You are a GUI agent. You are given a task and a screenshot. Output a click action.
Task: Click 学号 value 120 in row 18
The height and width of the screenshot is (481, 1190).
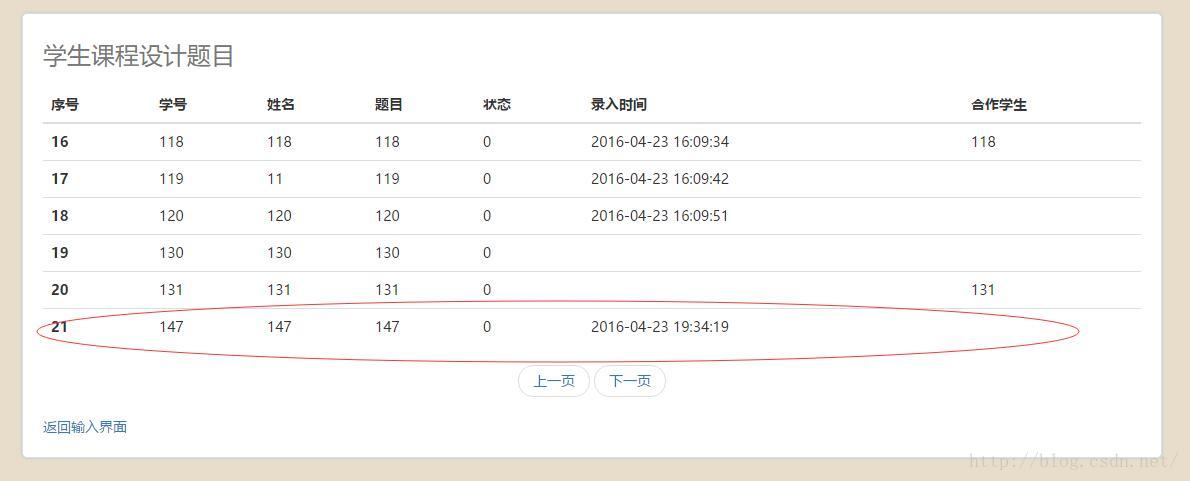[171, 216]
